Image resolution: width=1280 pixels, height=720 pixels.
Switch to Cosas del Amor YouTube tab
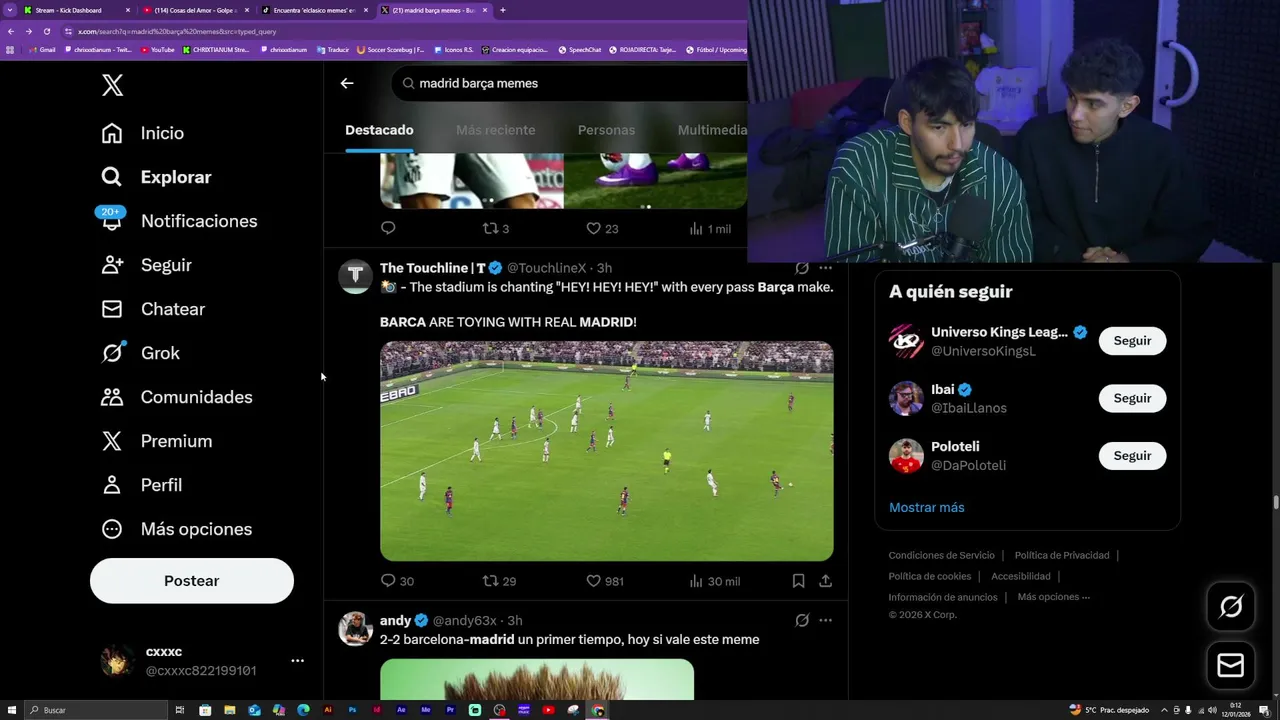(x=196, y=10)
